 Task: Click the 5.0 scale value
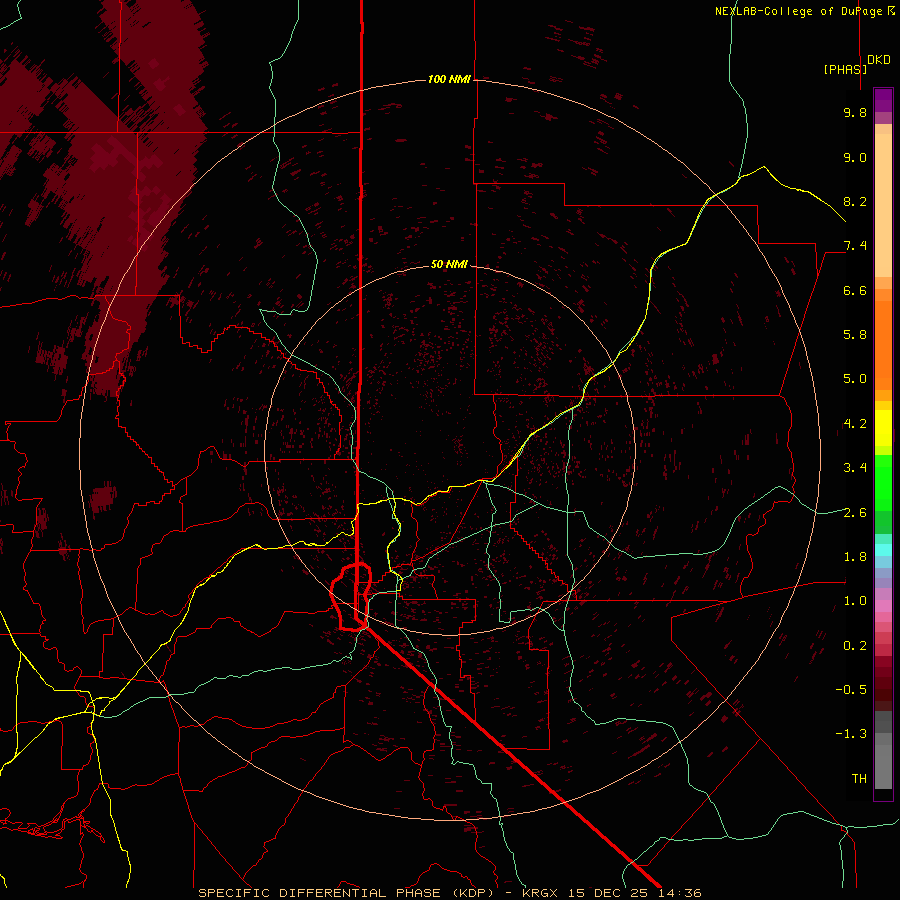coord(855,379)
